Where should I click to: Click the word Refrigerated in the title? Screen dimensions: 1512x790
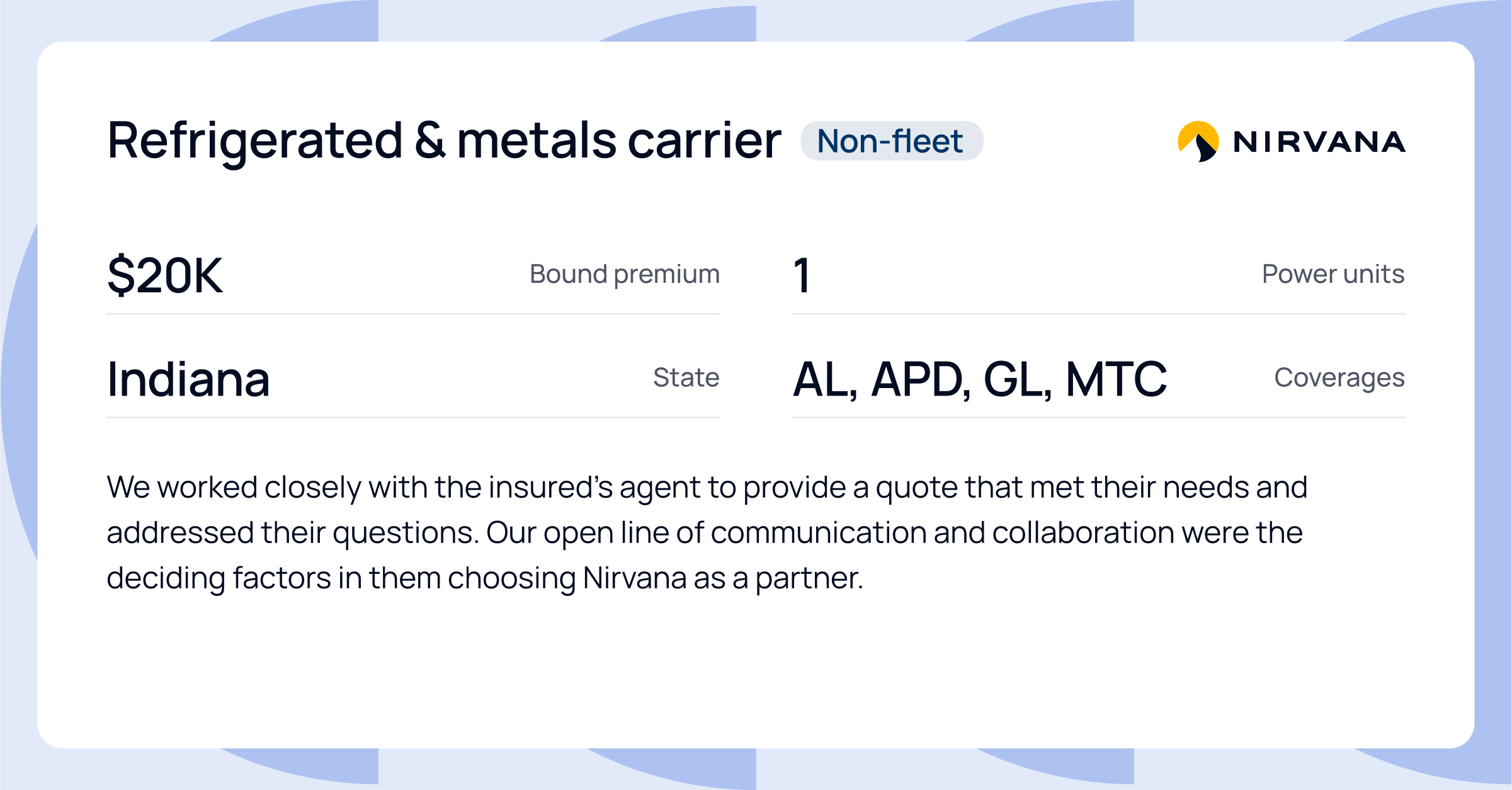(x=255, y=141)
